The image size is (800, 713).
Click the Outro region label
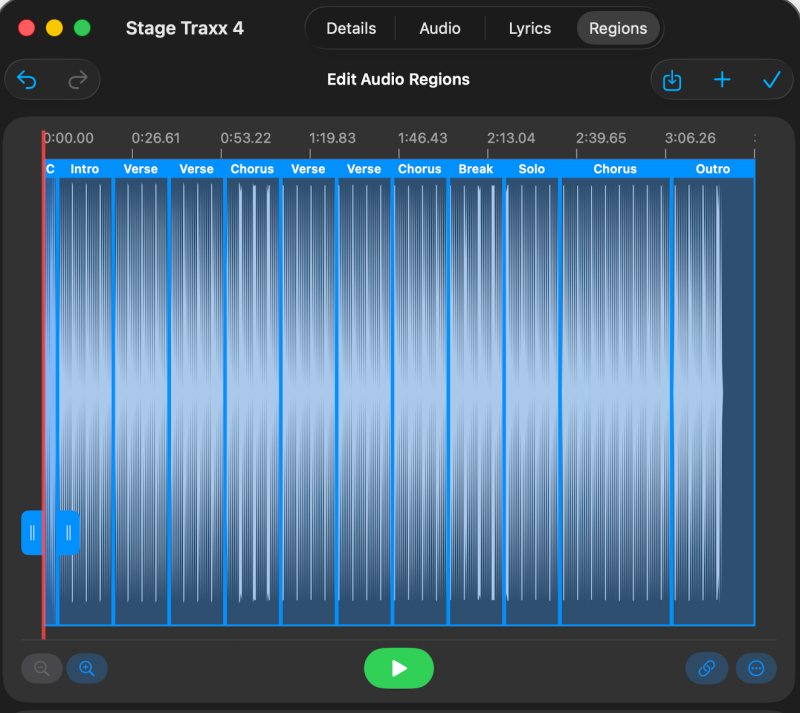click(712, 169)
